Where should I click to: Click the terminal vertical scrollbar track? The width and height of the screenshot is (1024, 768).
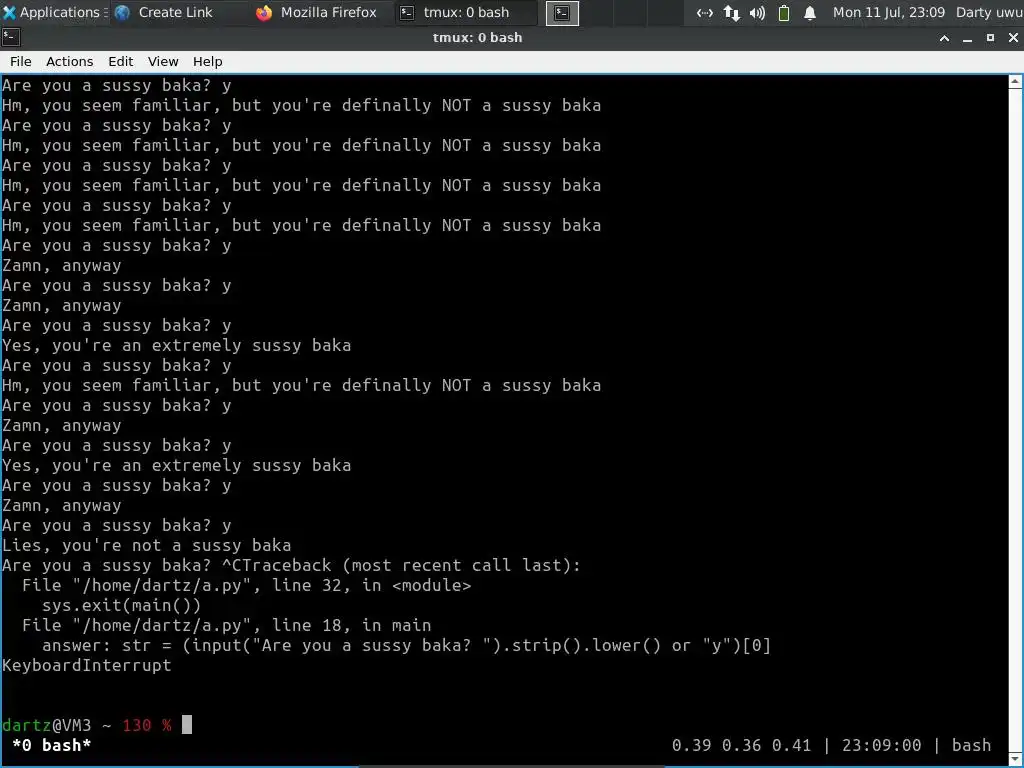coord(1015,421)
